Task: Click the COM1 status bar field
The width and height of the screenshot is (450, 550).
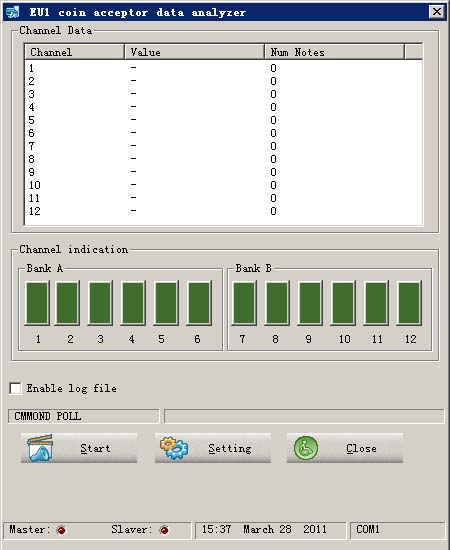Action: click(x=397, y=530)
